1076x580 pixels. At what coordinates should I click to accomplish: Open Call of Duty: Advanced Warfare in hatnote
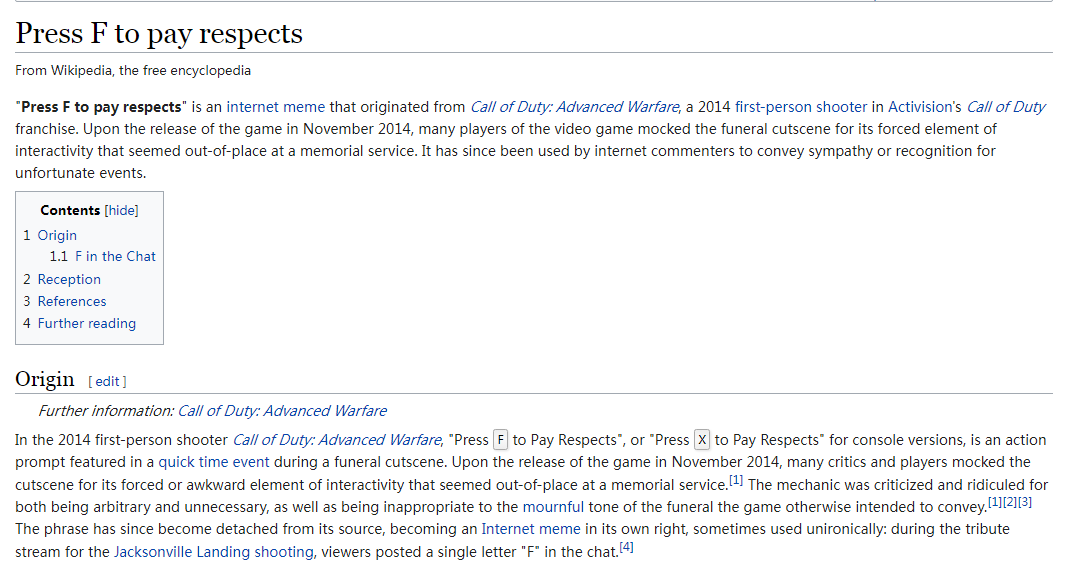[282, 411]
